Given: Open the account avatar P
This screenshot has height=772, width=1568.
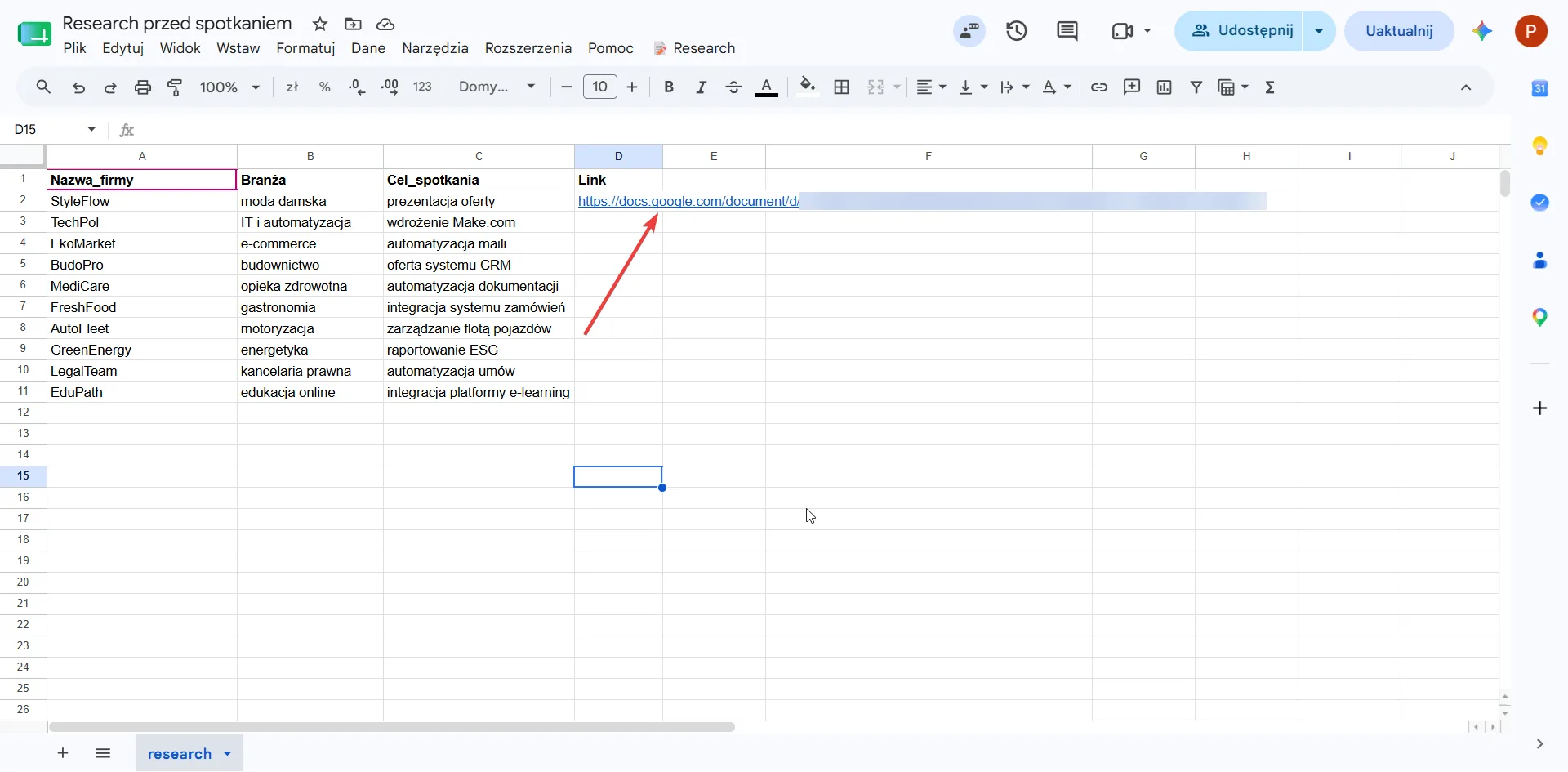Looking at the screenshot, I should (x=1531, y=31).
